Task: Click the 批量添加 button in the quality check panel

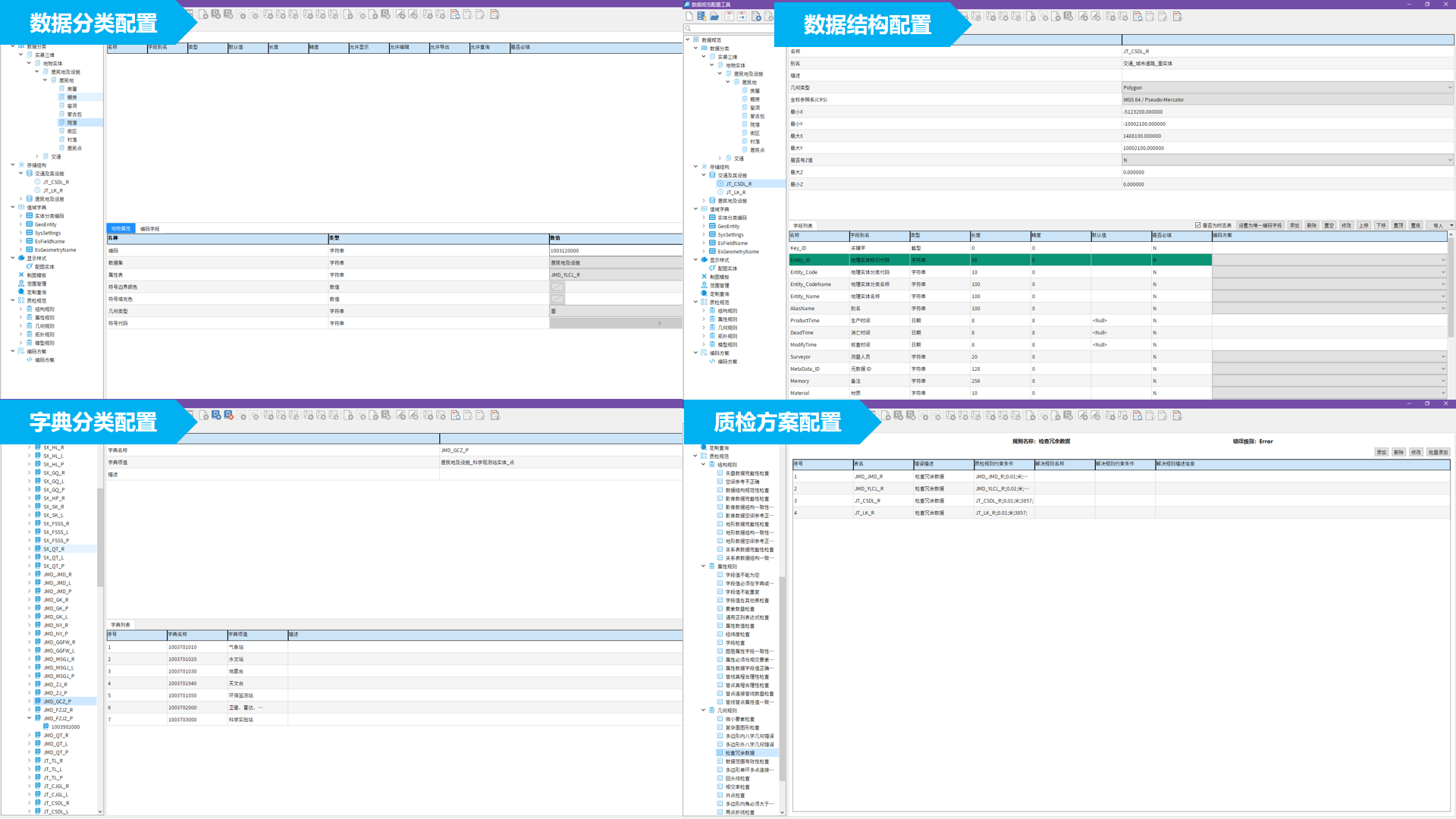Action: [1437, 452]
